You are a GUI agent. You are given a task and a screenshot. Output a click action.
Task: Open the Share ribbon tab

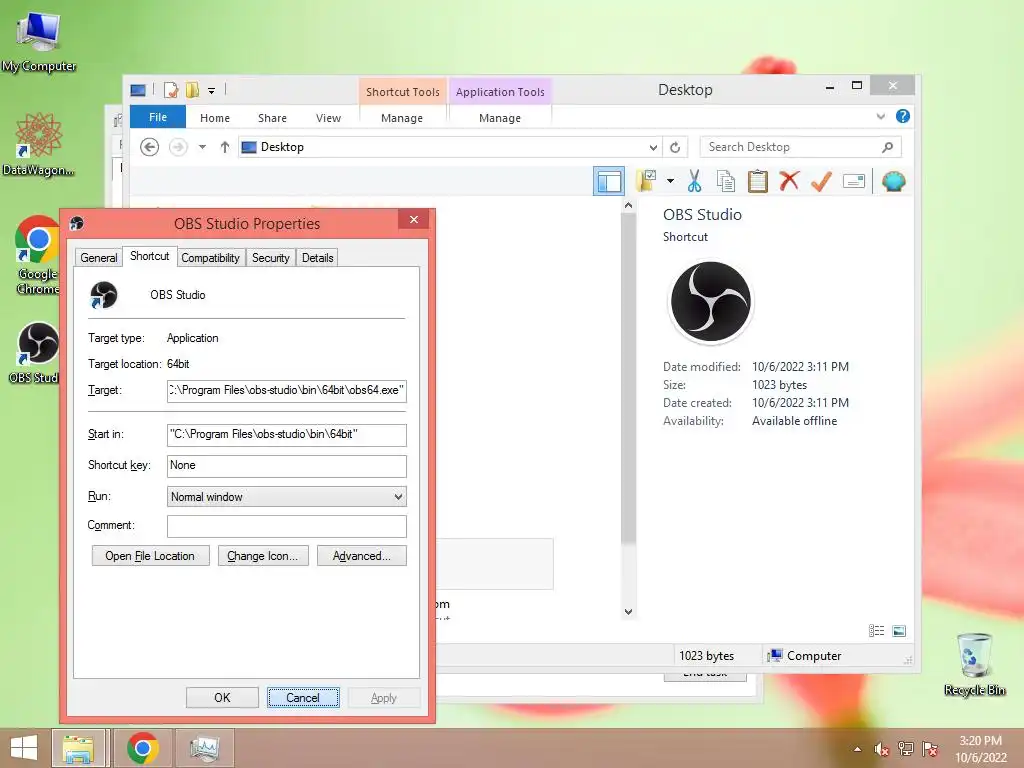(x=272, y=118)
